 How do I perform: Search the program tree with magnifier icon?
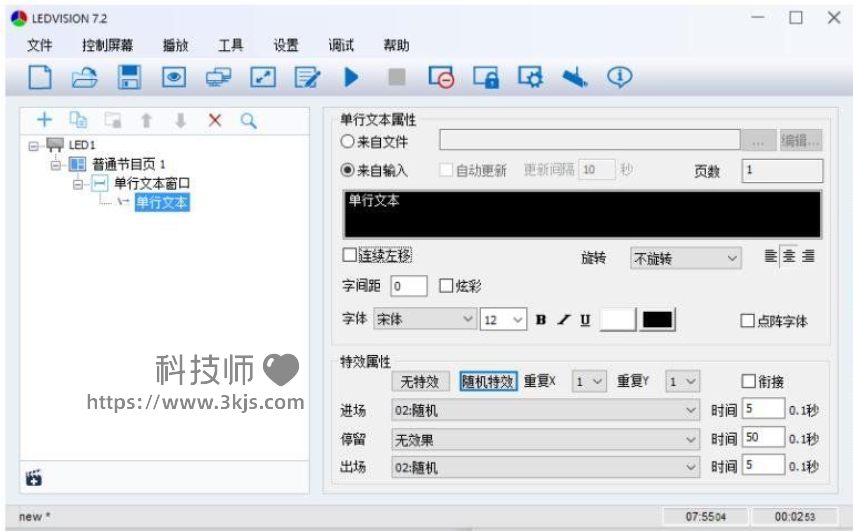249,120
